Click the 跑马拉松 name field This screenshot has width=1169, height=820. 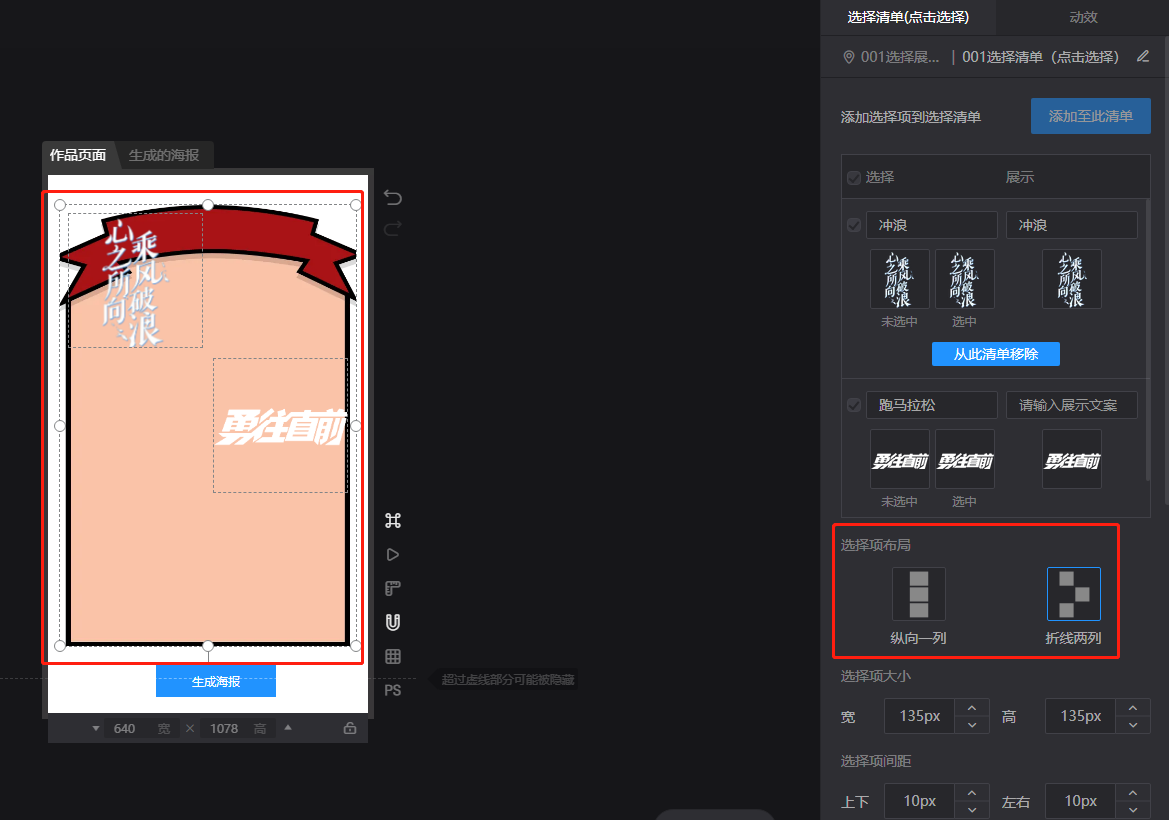(932, 405)
